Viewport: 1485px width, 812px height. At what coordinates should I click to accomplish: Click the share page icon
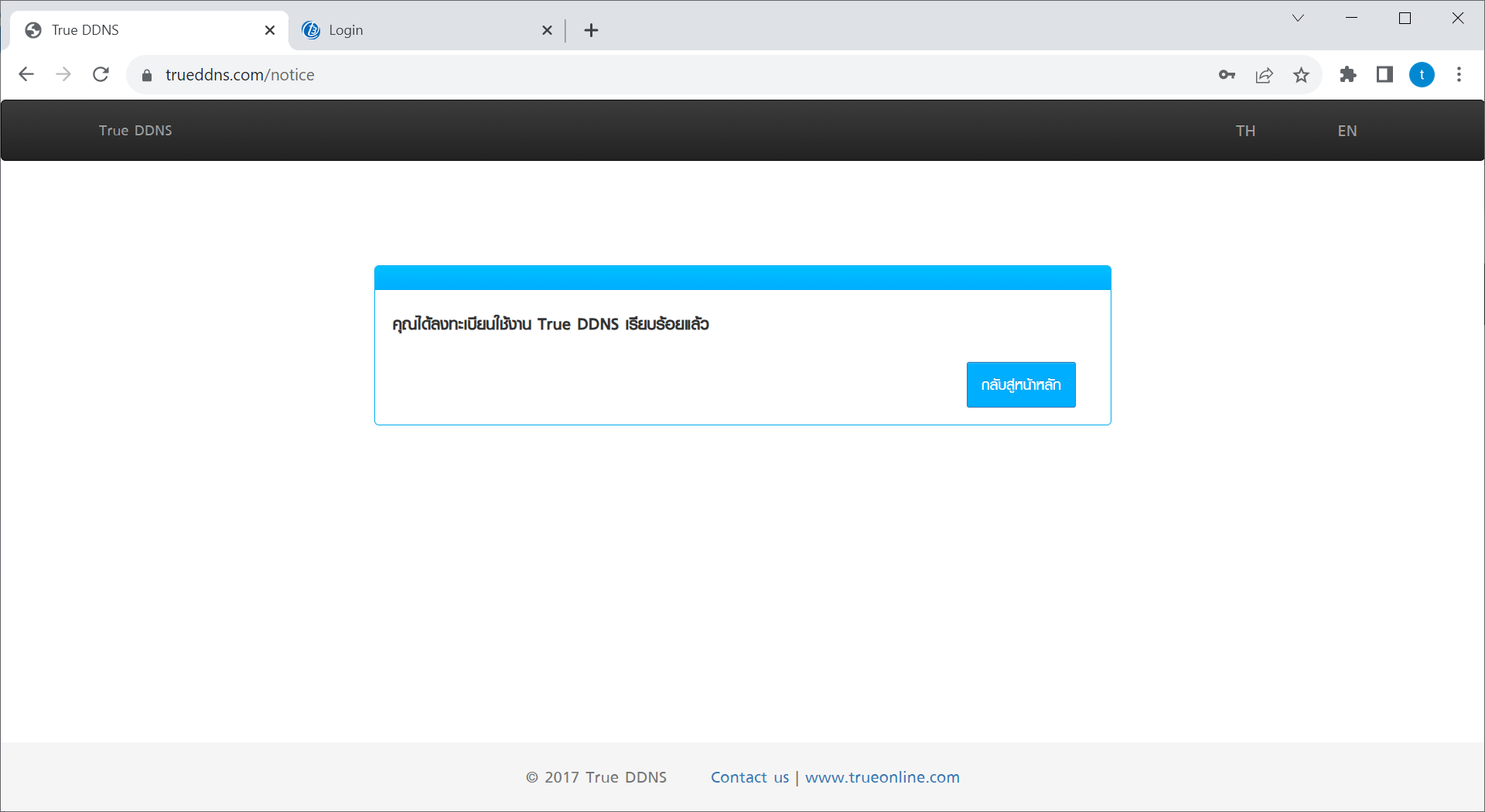click(1265, 75)
